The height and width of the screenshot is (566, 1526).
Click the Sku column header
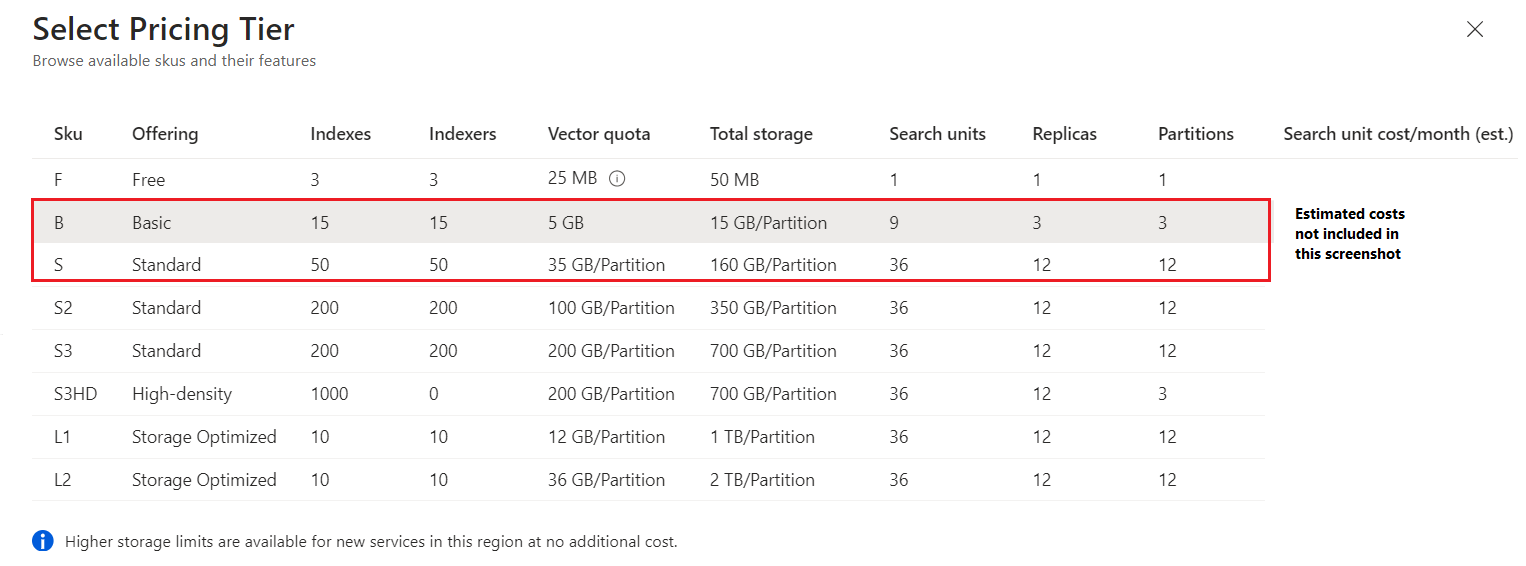(68, 134)
